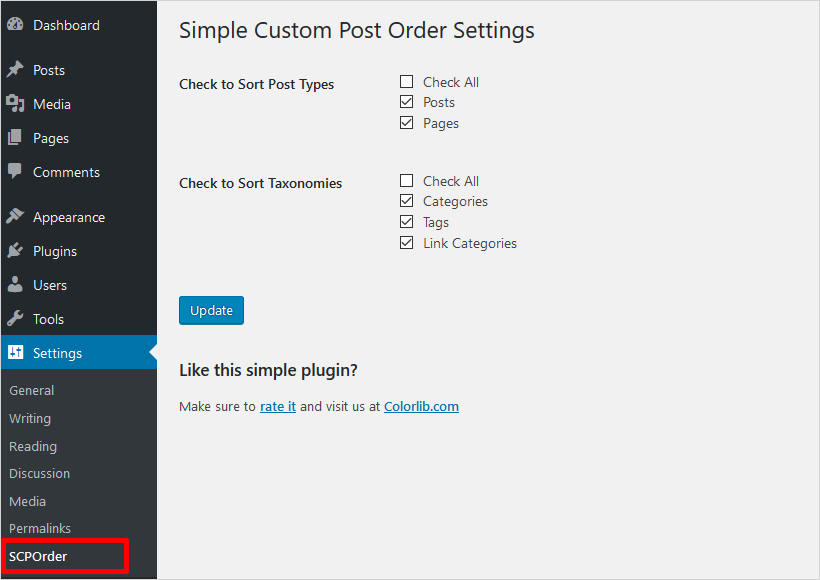
Task: Click the Plugins plug icon
Action: coord(15,251)
